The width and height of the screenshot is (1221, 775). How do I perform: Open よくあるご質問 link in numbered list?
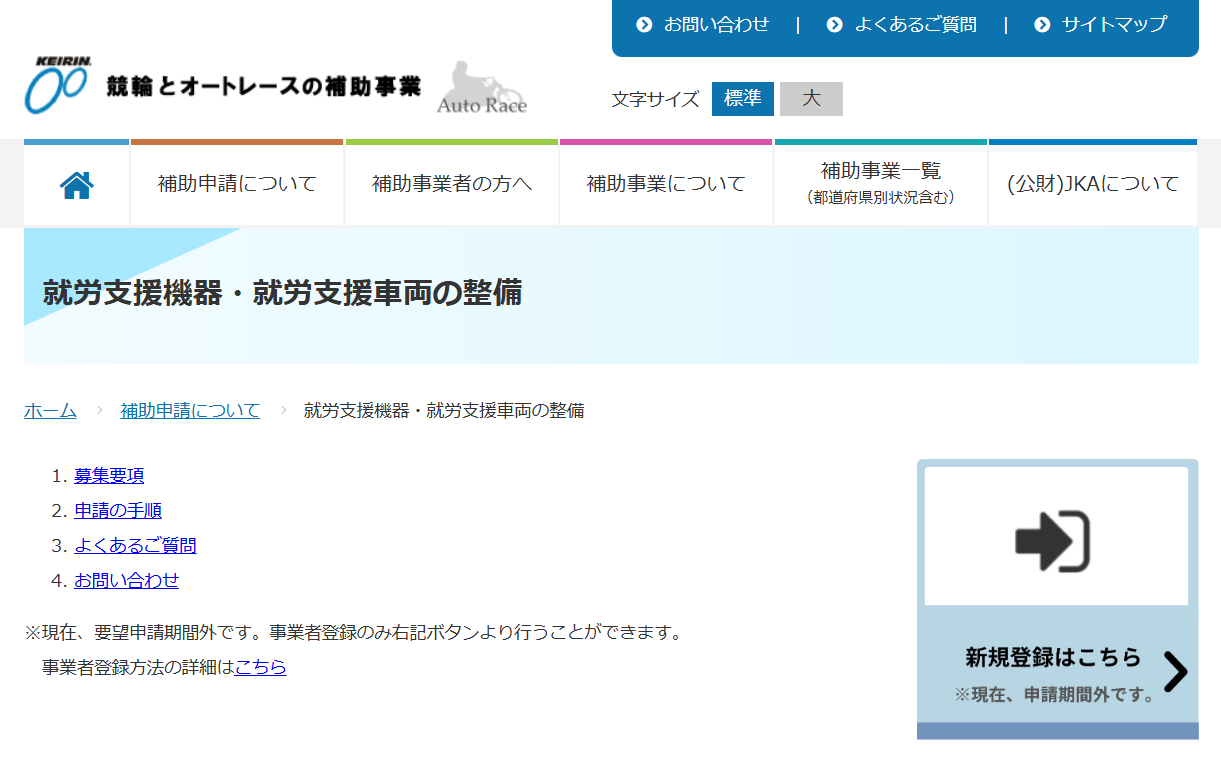(x=135, y=546)
